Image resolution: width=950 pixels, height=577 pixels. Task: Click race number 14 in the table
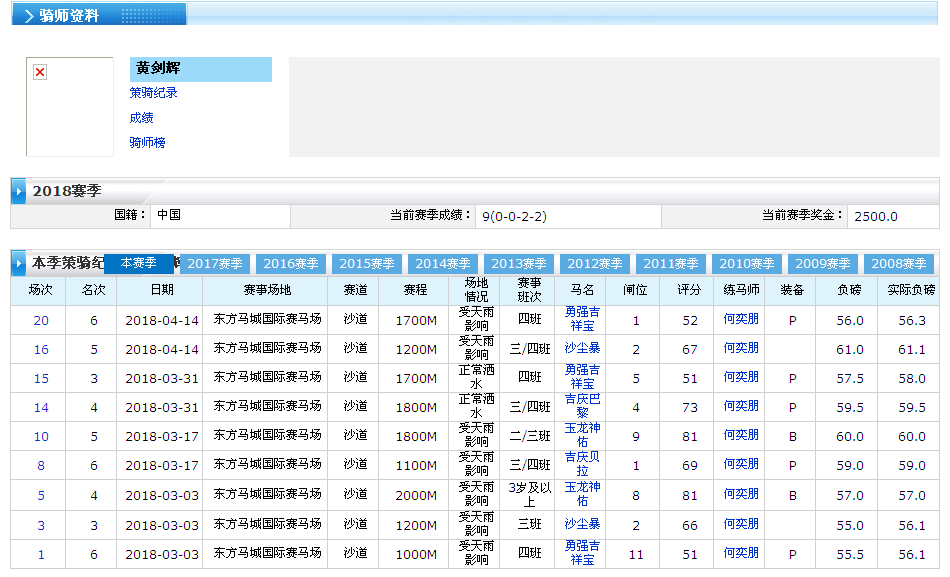click(x=41, y=408)
